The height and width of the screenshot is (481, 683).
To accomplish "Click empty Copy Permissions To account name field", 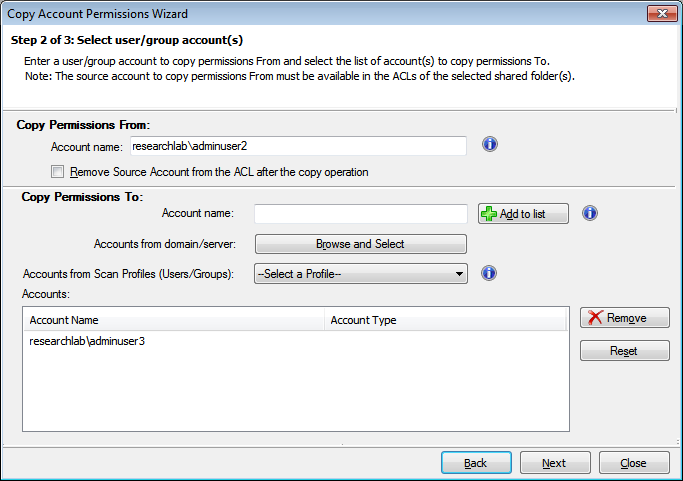I will (x=361, y=214).
